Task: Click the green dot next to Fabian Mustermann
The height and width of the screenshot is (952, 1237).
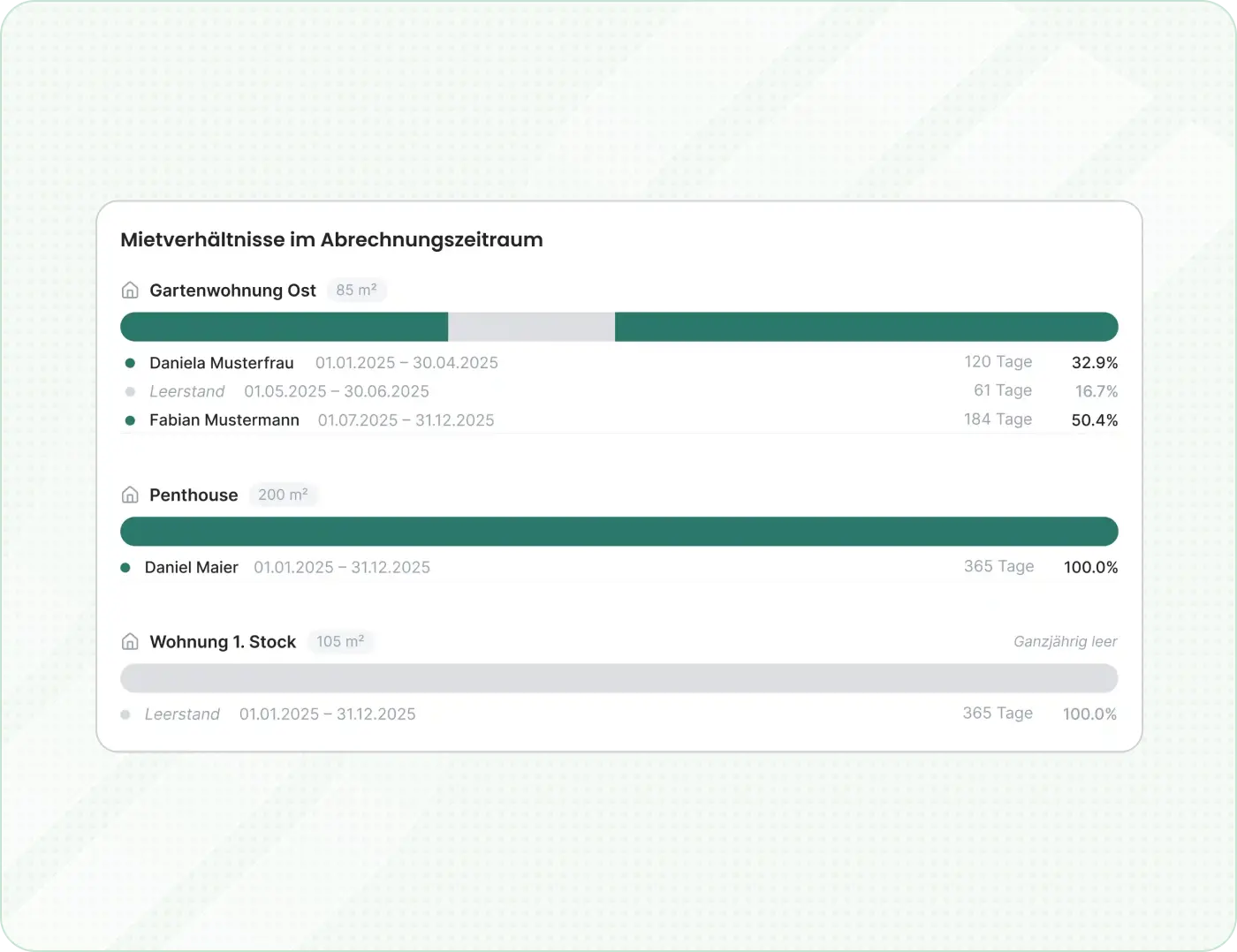Action: 130,419
